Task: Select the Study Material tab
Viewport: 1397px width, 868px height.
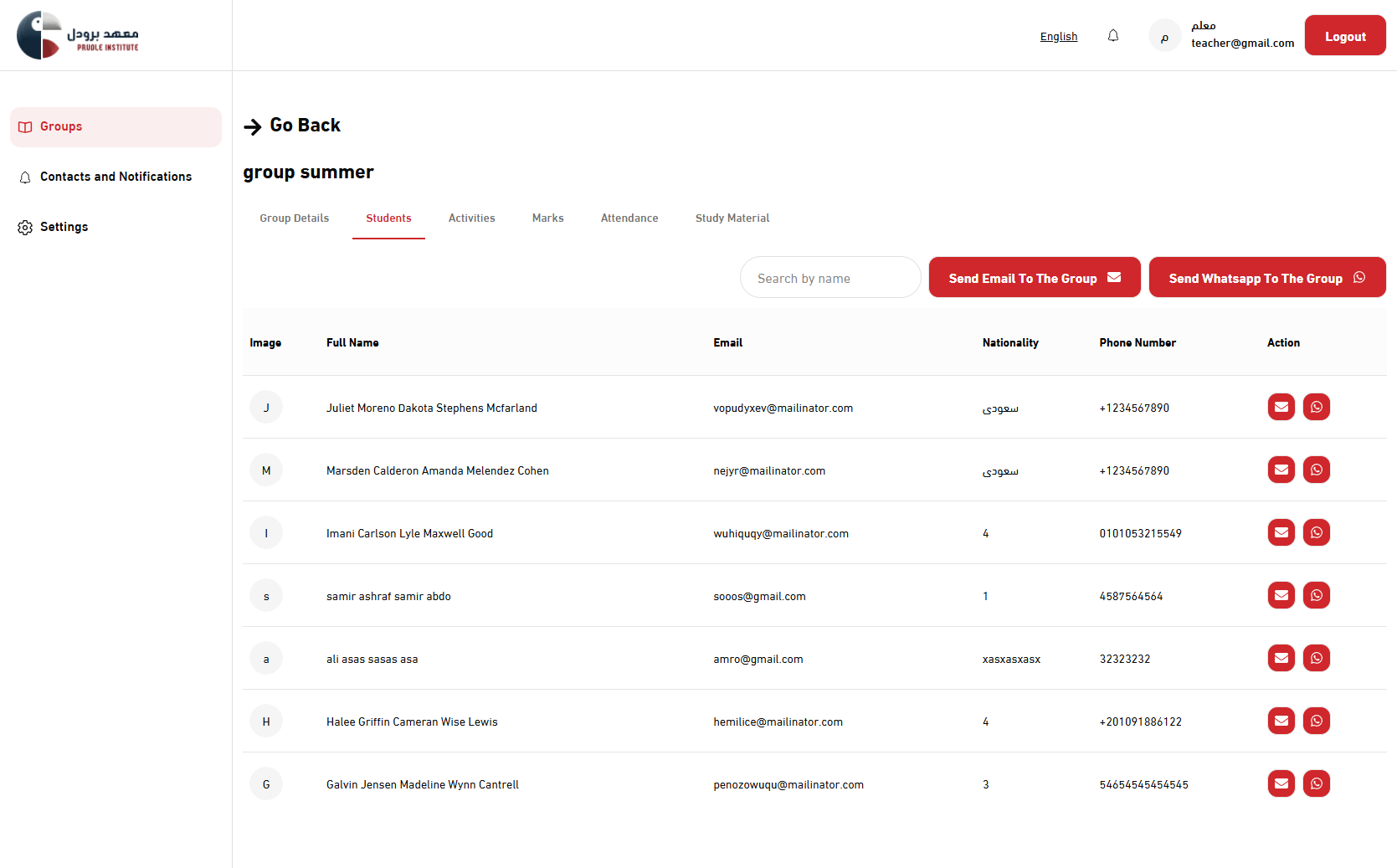Action: pyautogui.click(x=732, y=218)
